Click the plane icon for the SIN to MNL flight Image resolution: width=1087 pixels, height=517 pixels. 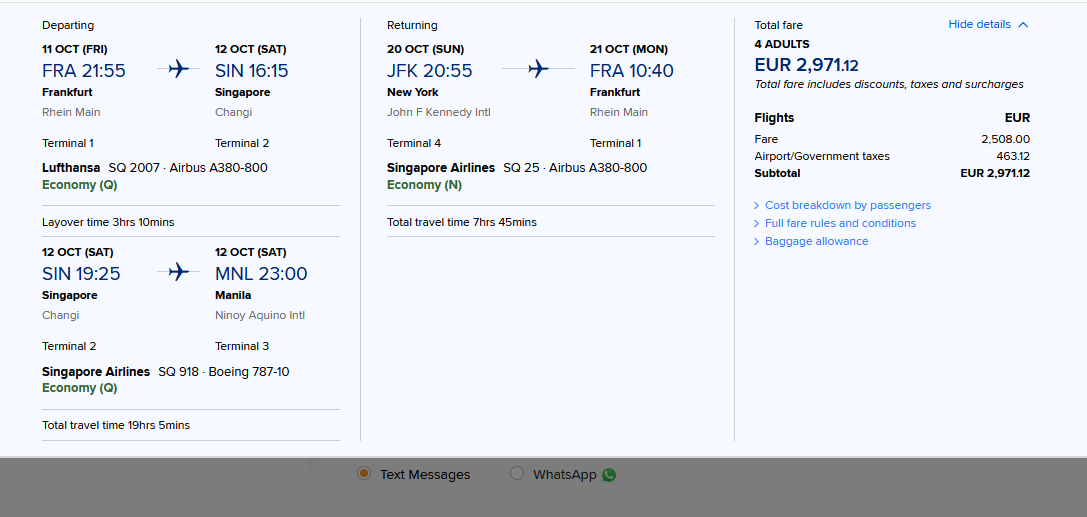(x=178, y=272)
